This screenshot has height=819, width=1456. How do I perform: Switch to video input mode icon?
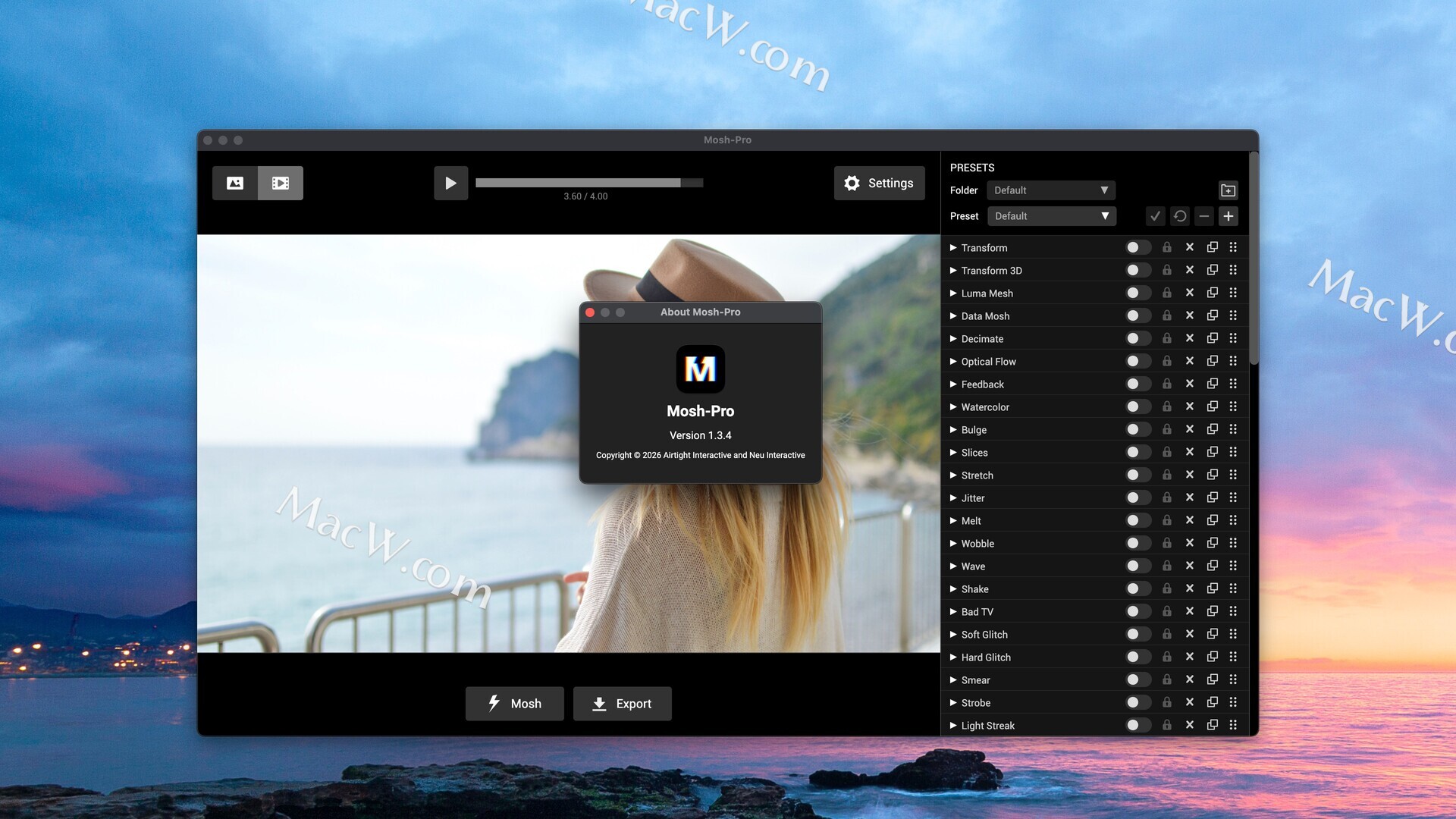(281, 183)
